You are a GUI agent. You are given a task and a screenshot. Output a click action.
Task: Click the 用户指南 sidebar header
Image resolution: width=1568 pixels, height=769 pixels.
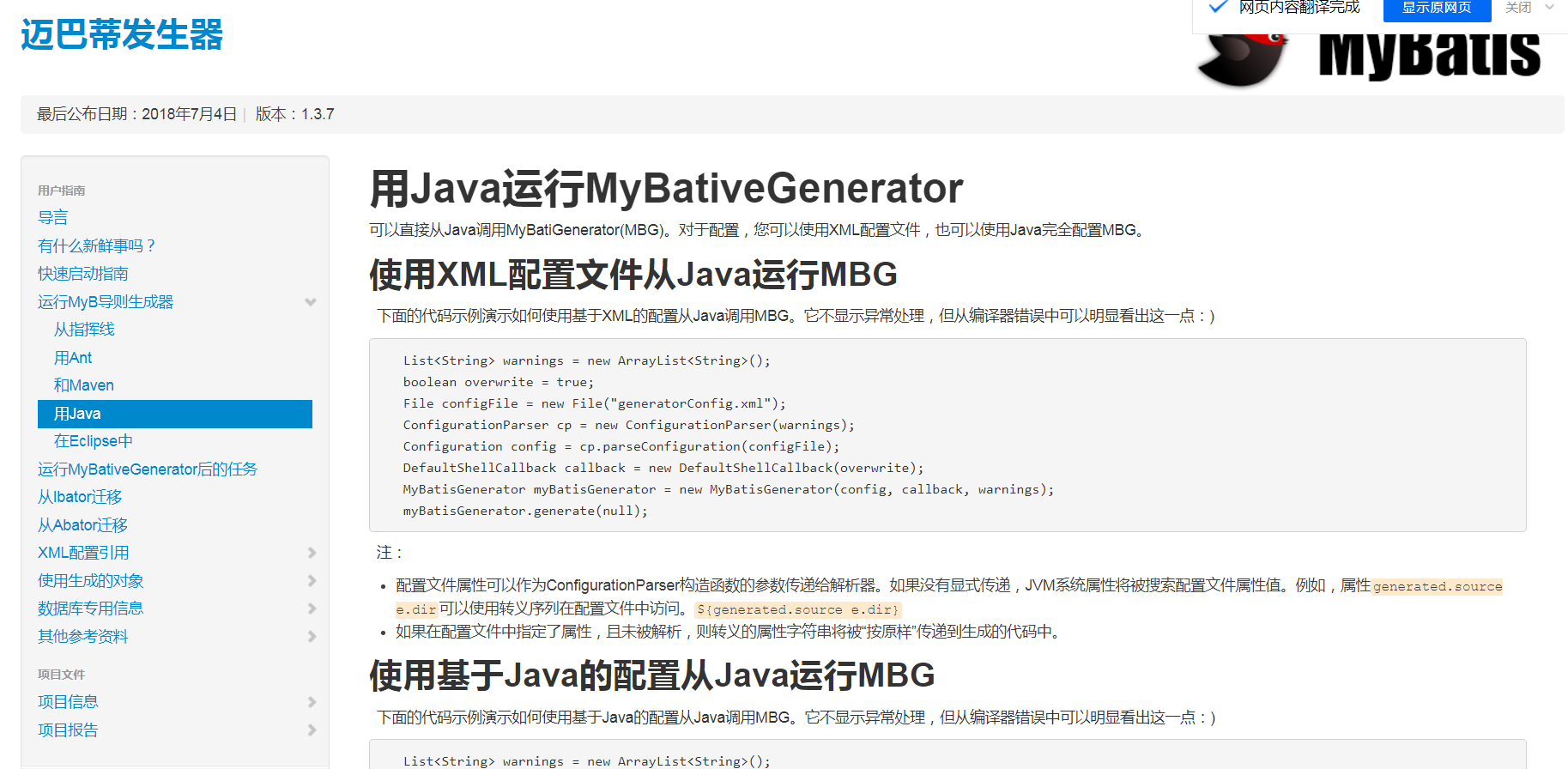coord(61,191)
